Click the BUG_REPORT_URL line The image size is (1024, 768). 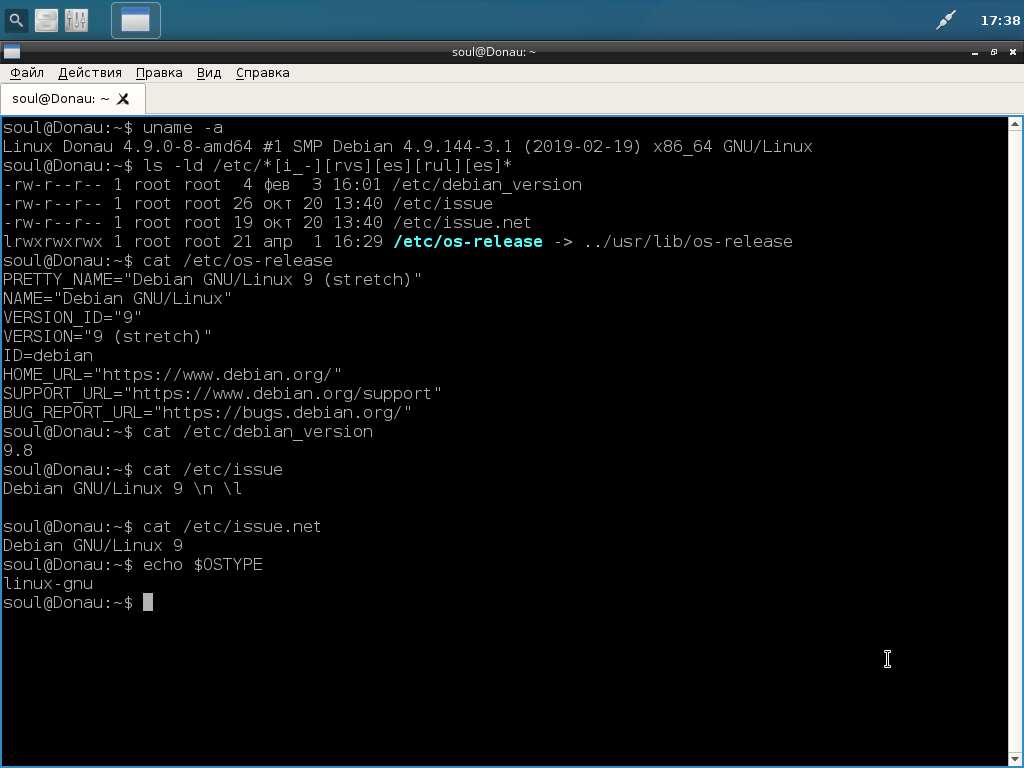[x=207, y=413]
